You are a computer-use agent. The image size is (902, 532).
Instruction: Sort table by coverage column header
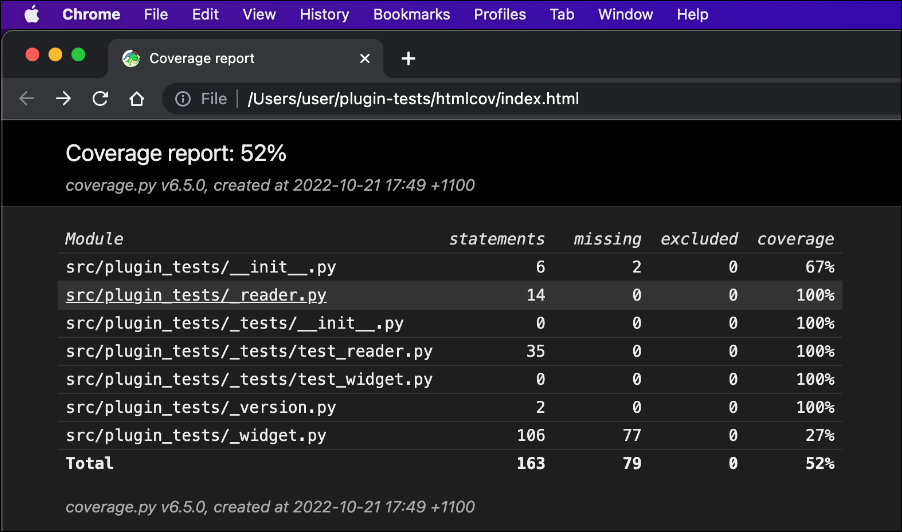(795, 239)
